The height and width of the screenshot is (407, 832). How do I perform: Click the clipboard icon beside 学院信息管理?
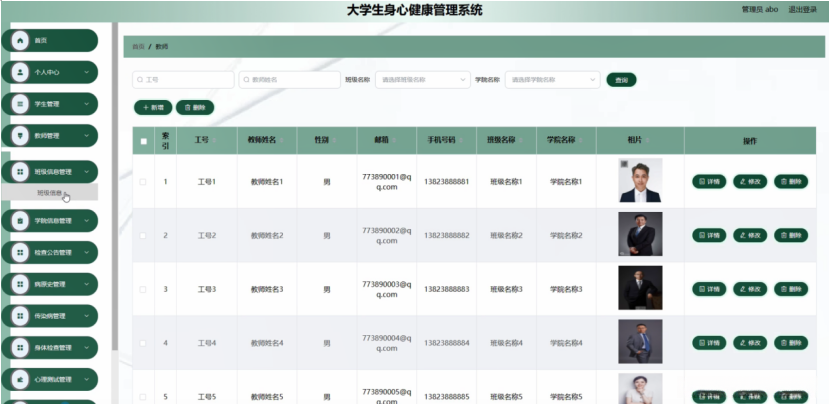click(x=20, y=221)
